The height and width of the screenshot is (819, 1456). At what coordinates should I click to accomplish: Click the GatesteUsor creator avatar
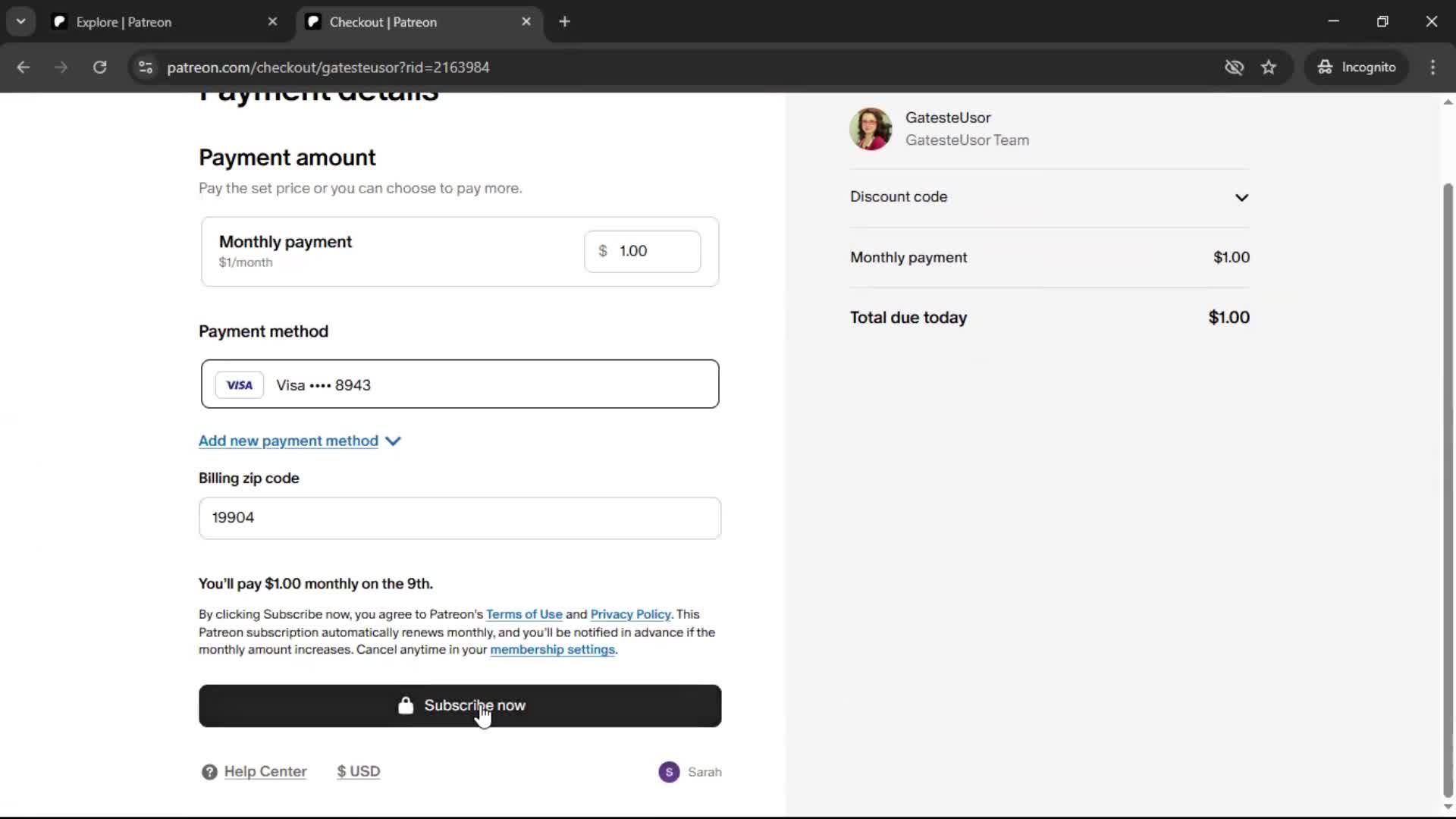[x=871, y=129]
